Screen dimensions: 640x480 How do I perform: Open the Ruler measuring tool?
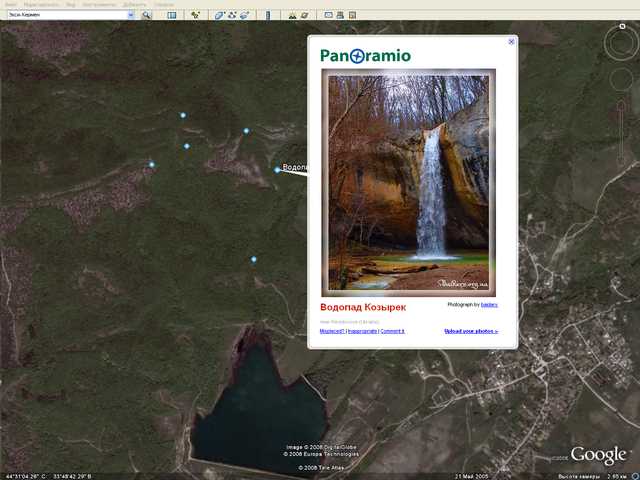[267, 16]
